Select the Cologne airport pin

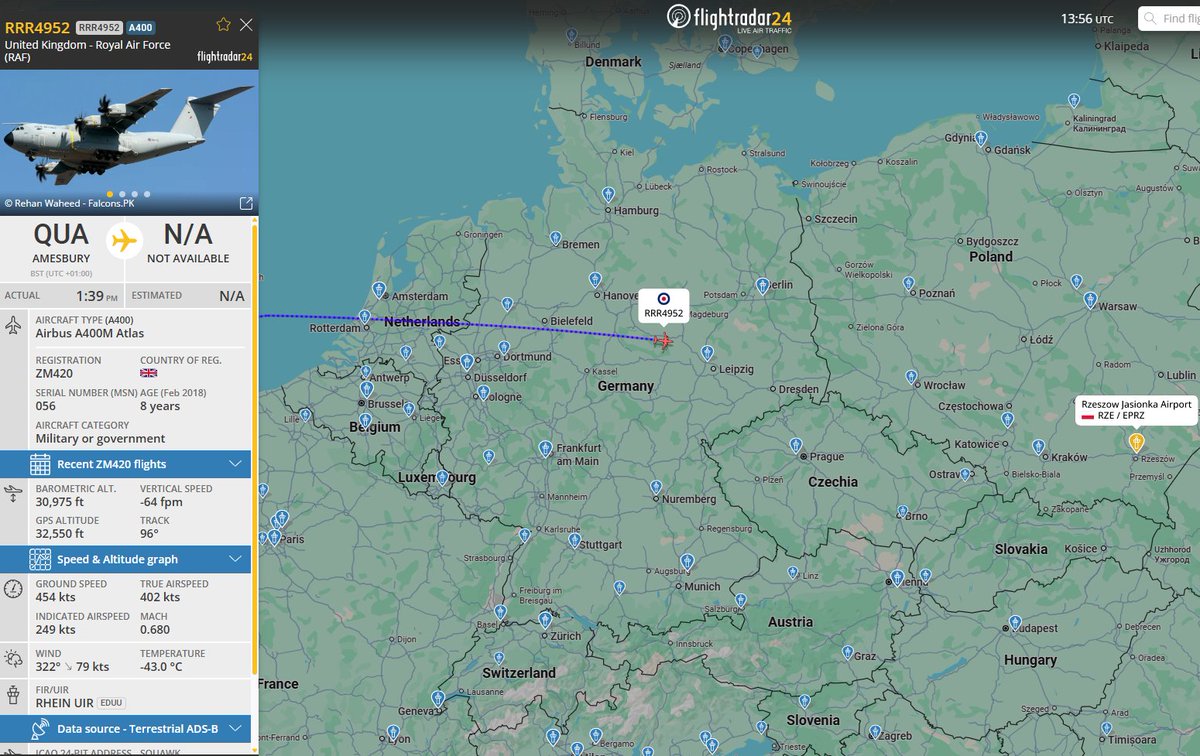484,393
